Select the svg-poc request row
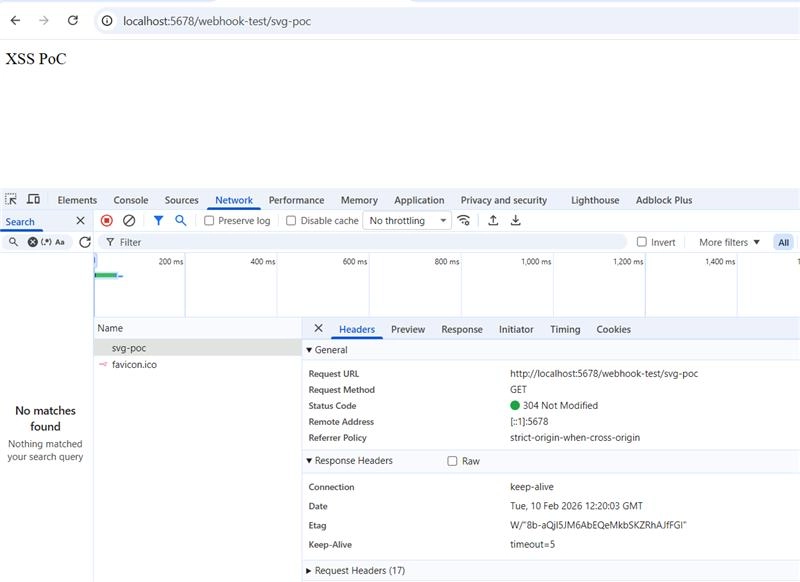The height and width of the screenshot is (582, 800). coord(198,347)
